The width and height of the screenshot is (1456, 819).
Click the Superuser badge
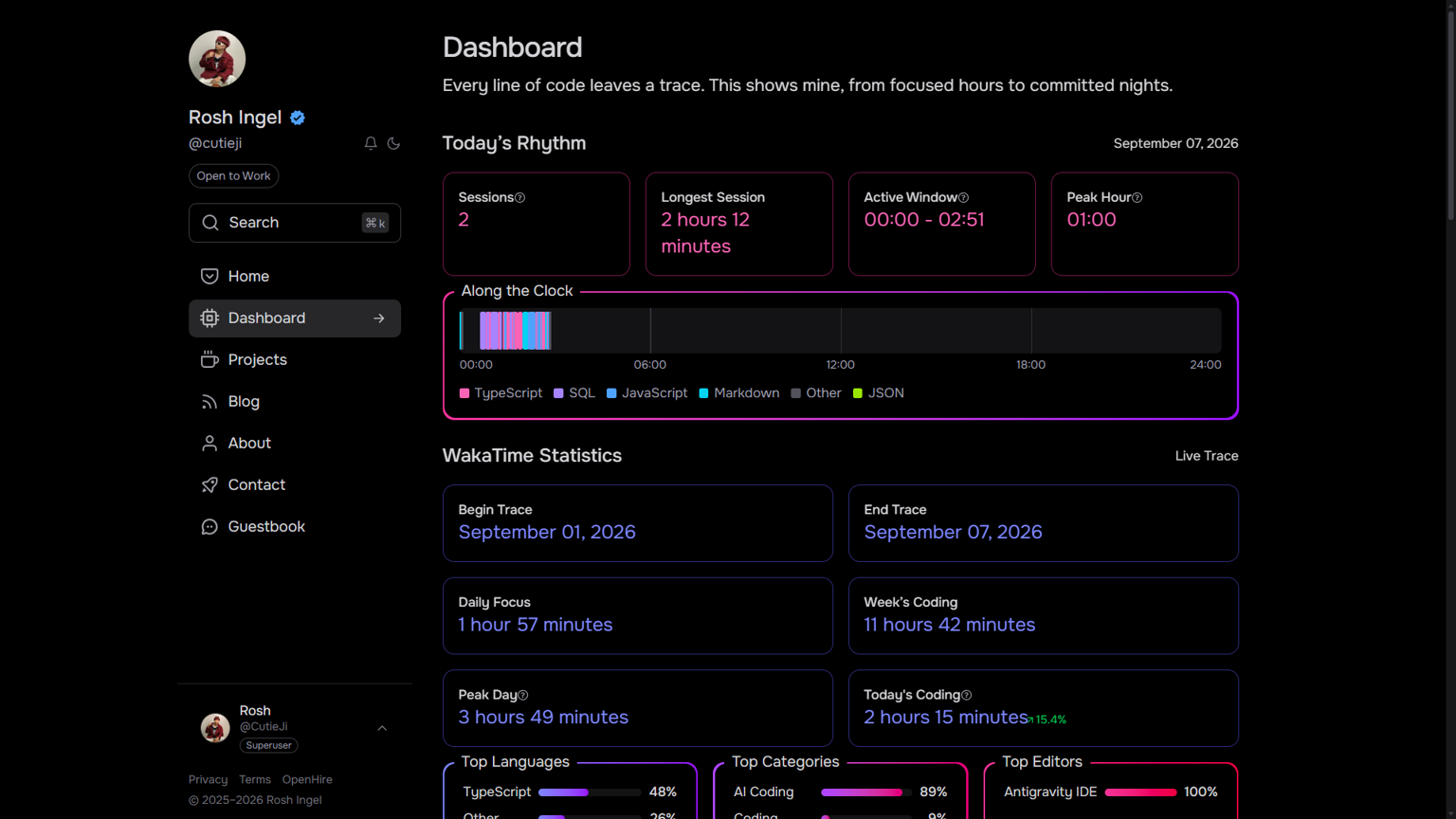click(x=269, y=745)
